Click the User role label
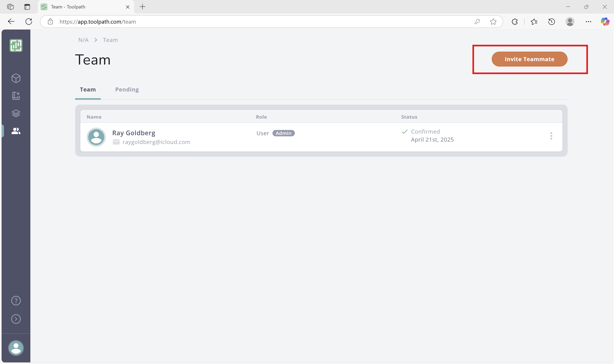 click(x=262, y=133)
